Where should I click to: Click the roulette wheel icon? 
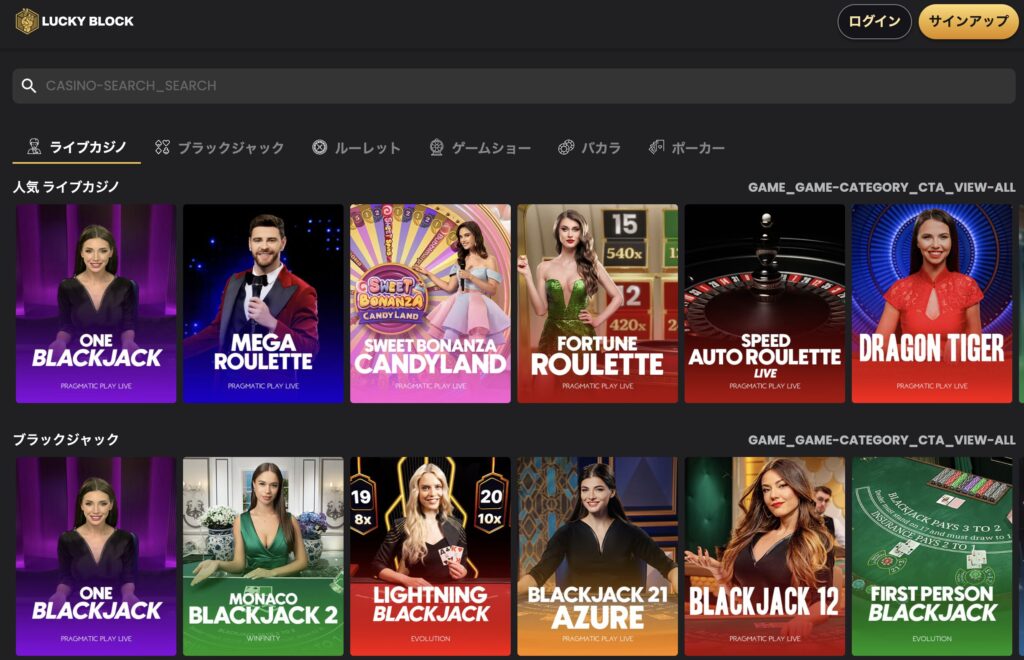click(x=319, y=147)
